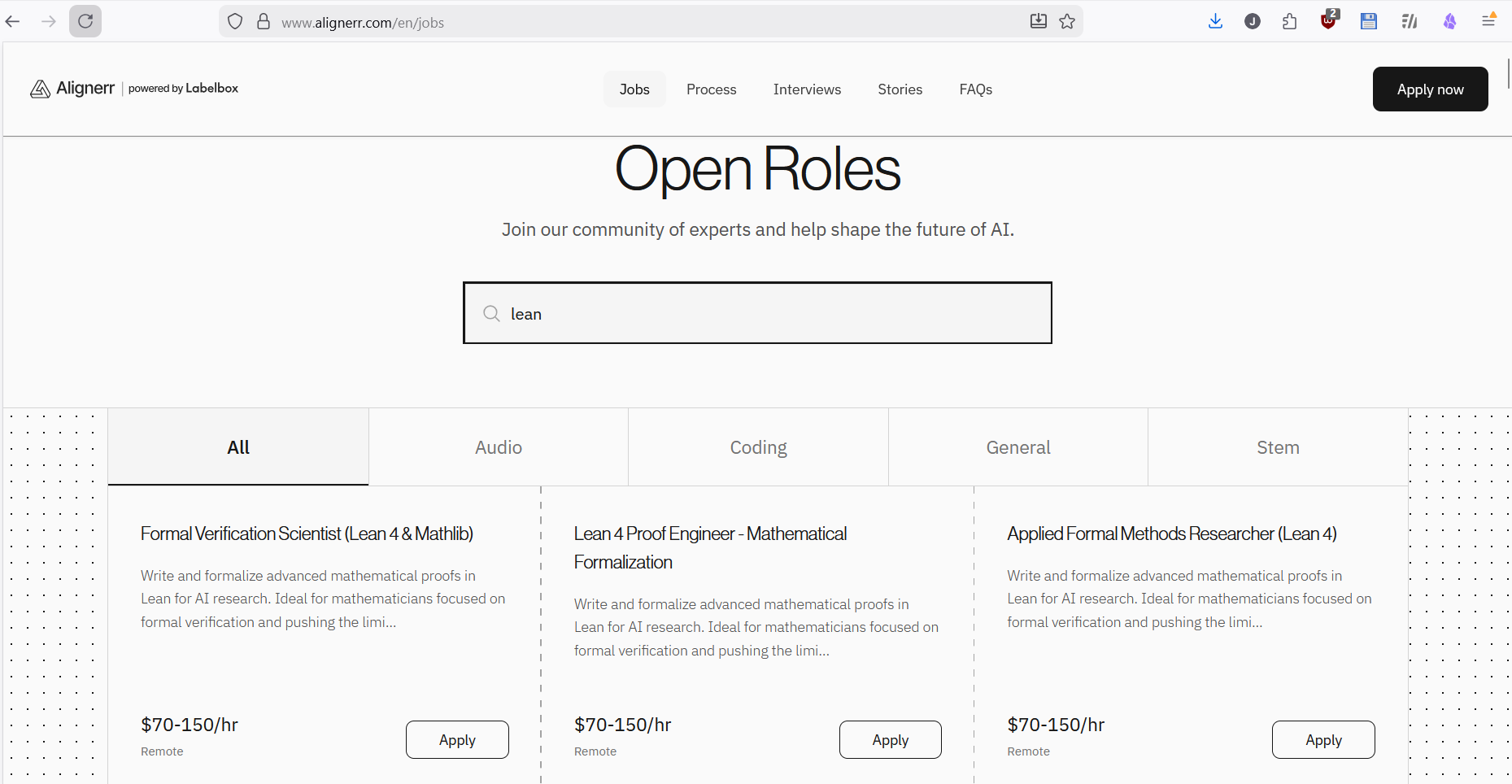Open the Obsidian purple crystal extension
This screenshot has height=784, width=1512.
click(1449, 21)
